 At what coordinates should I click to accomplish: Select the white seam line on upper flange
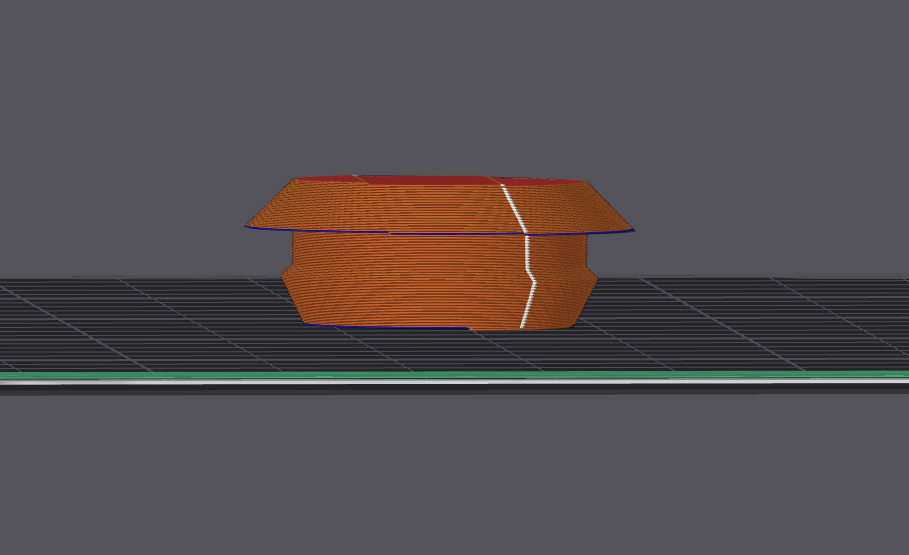click(514, 209)
